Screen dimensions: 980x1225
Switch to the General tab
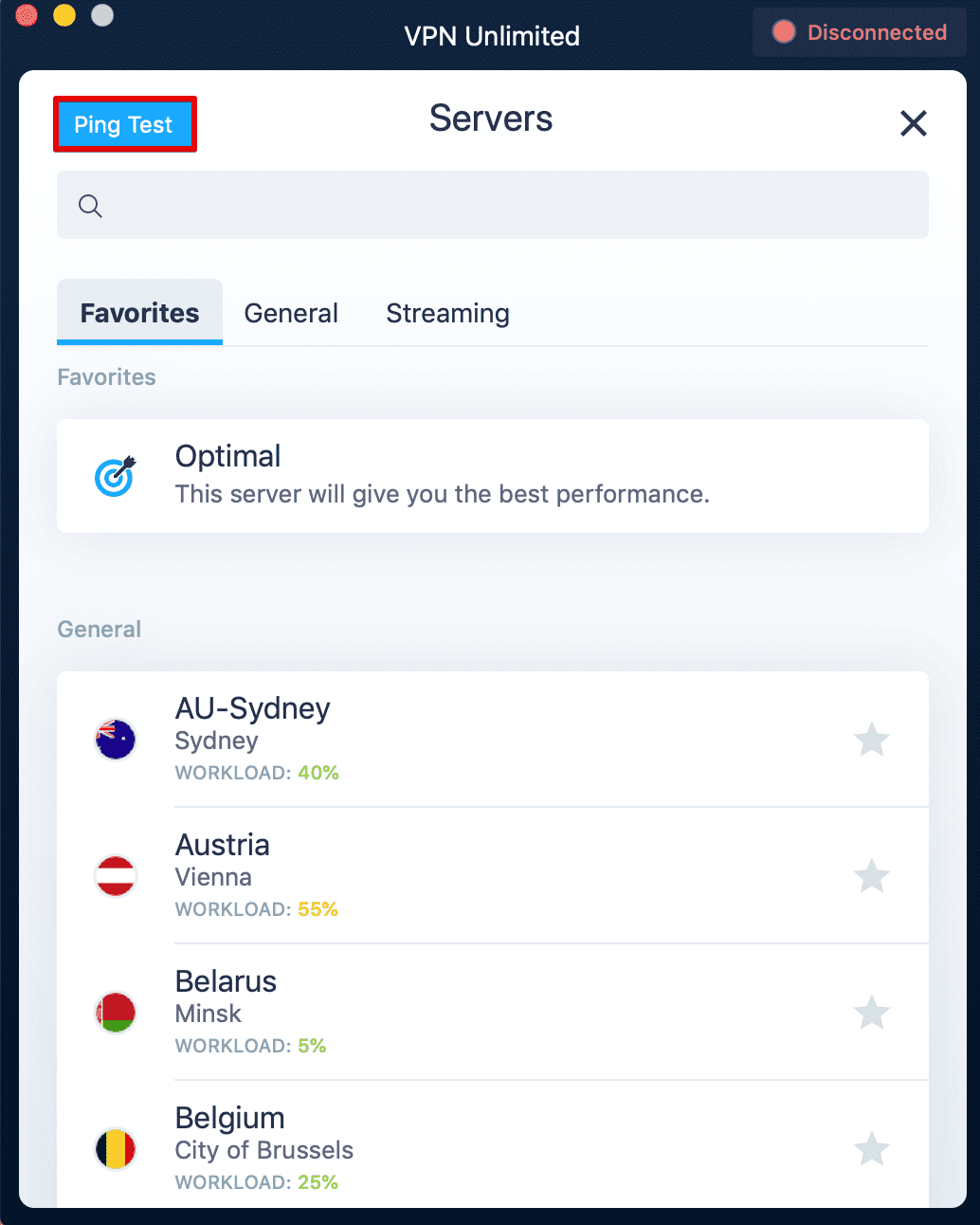point(291,313)
